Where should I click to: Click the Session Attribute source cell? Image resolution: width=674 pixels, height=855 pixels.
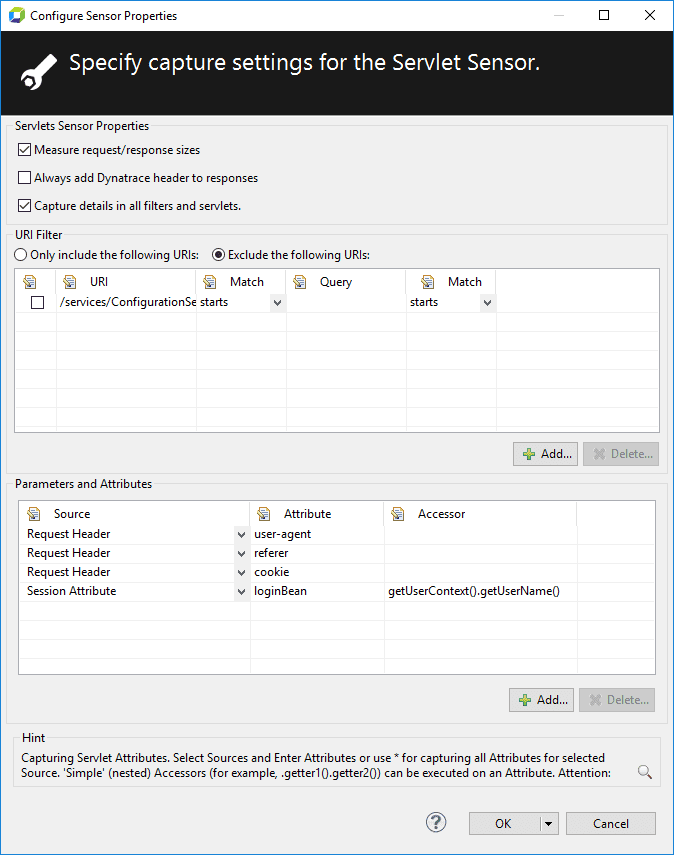[x=127, y=592]
